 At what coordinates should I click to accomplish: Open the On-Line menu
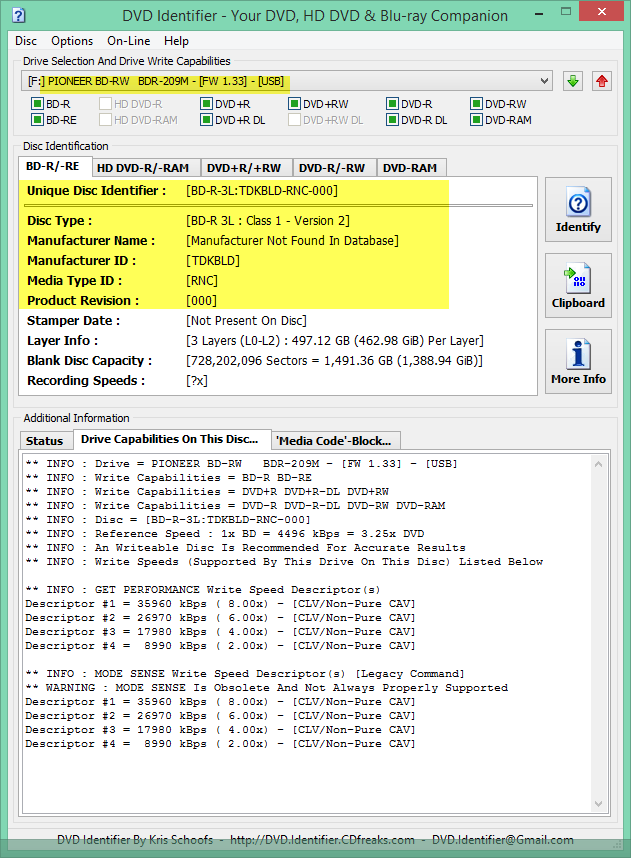point(129,41)
